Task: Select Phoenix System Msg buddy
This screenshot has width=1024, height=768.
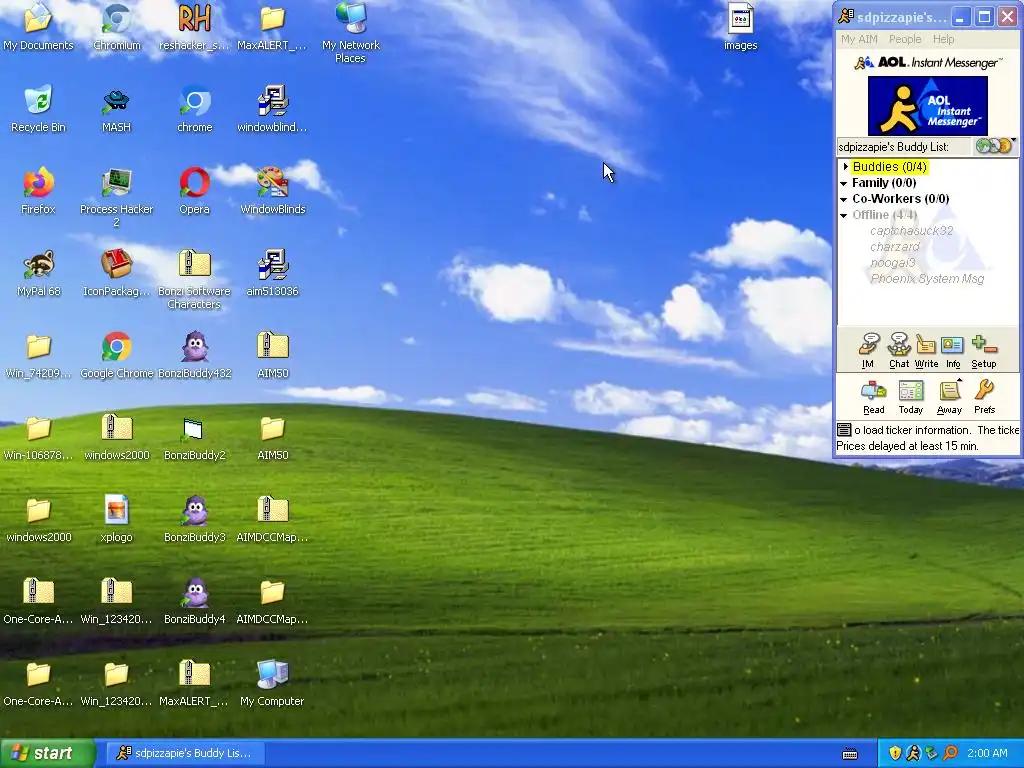Action: pyautogui.click(x=927, y=279)
